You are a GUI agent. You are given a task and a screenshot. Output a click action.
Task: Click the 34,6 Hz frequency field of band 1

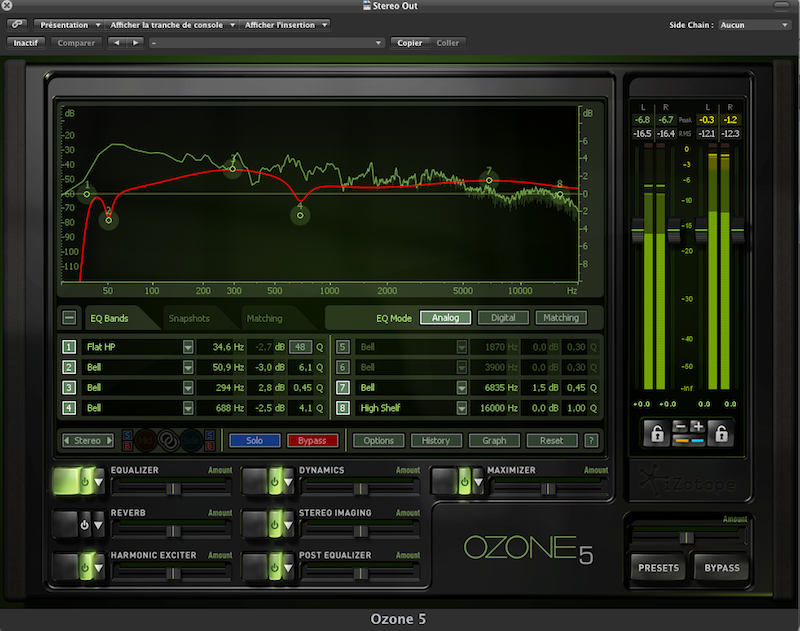pyautogui.click(x=221, y=347)
